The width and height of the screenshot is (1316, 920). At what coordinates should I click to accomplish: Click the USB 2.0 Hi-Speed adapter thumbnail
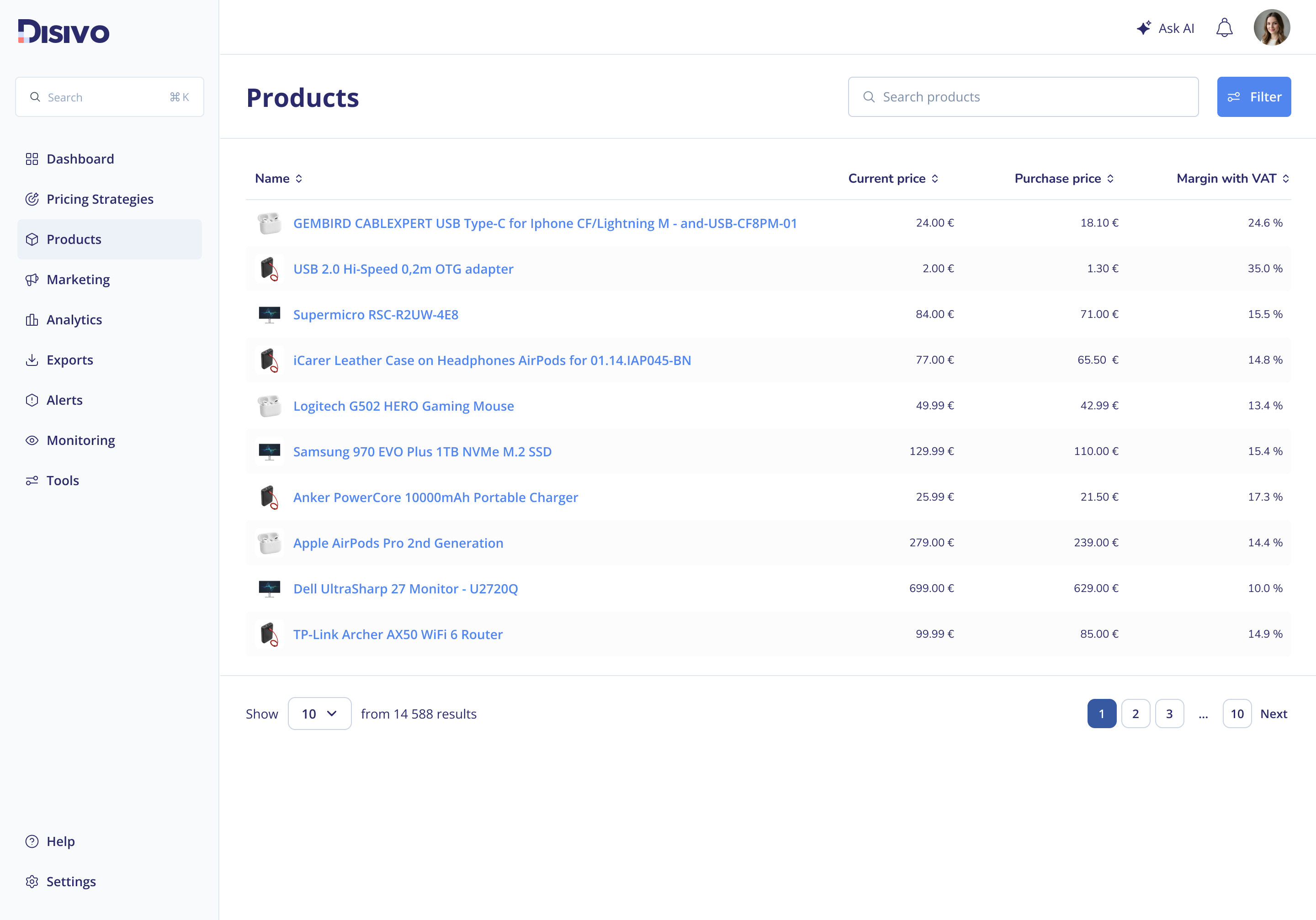point(270,269)
